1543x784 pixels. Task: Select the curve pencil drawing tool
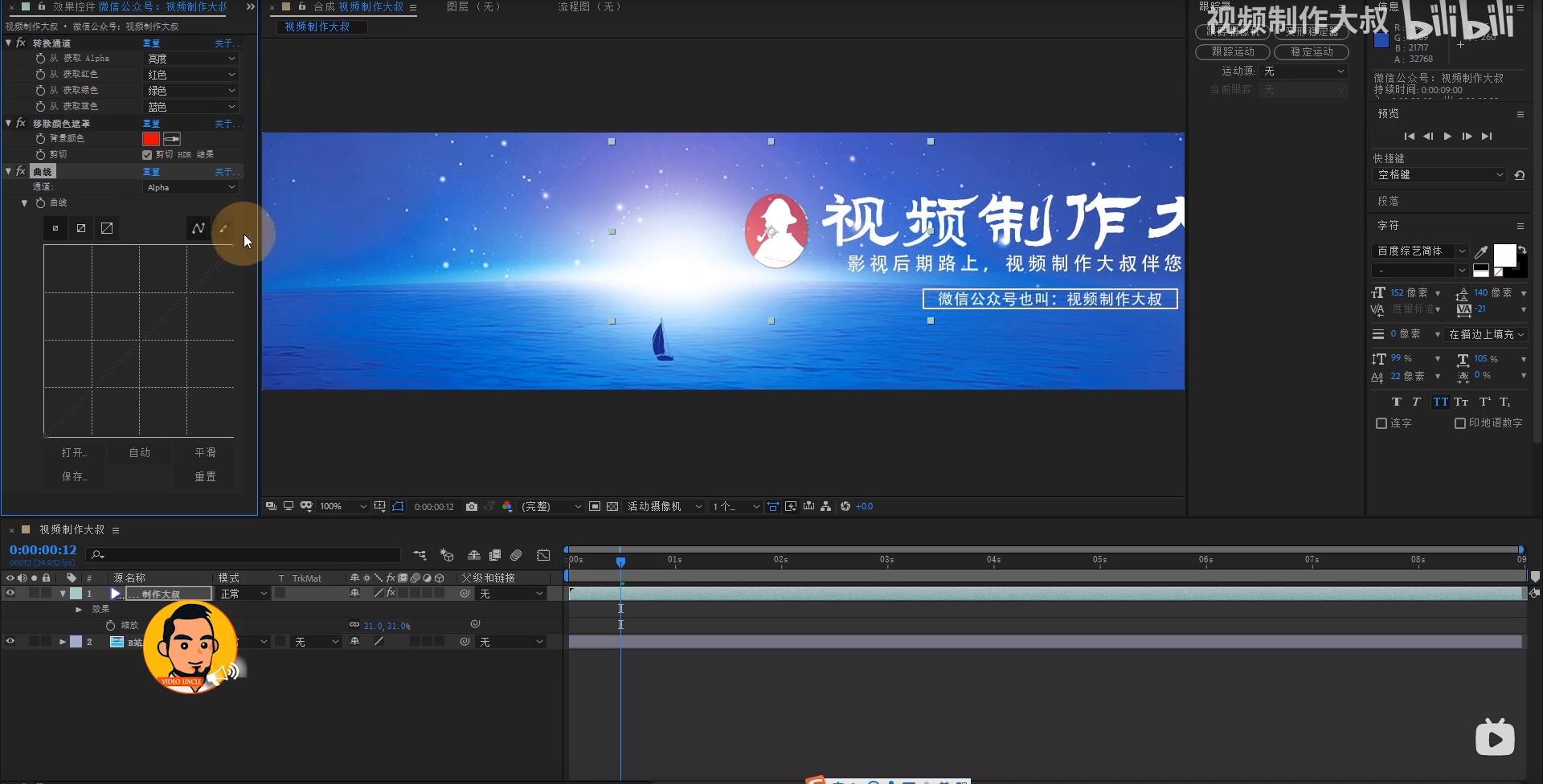(x=223, y=228)
